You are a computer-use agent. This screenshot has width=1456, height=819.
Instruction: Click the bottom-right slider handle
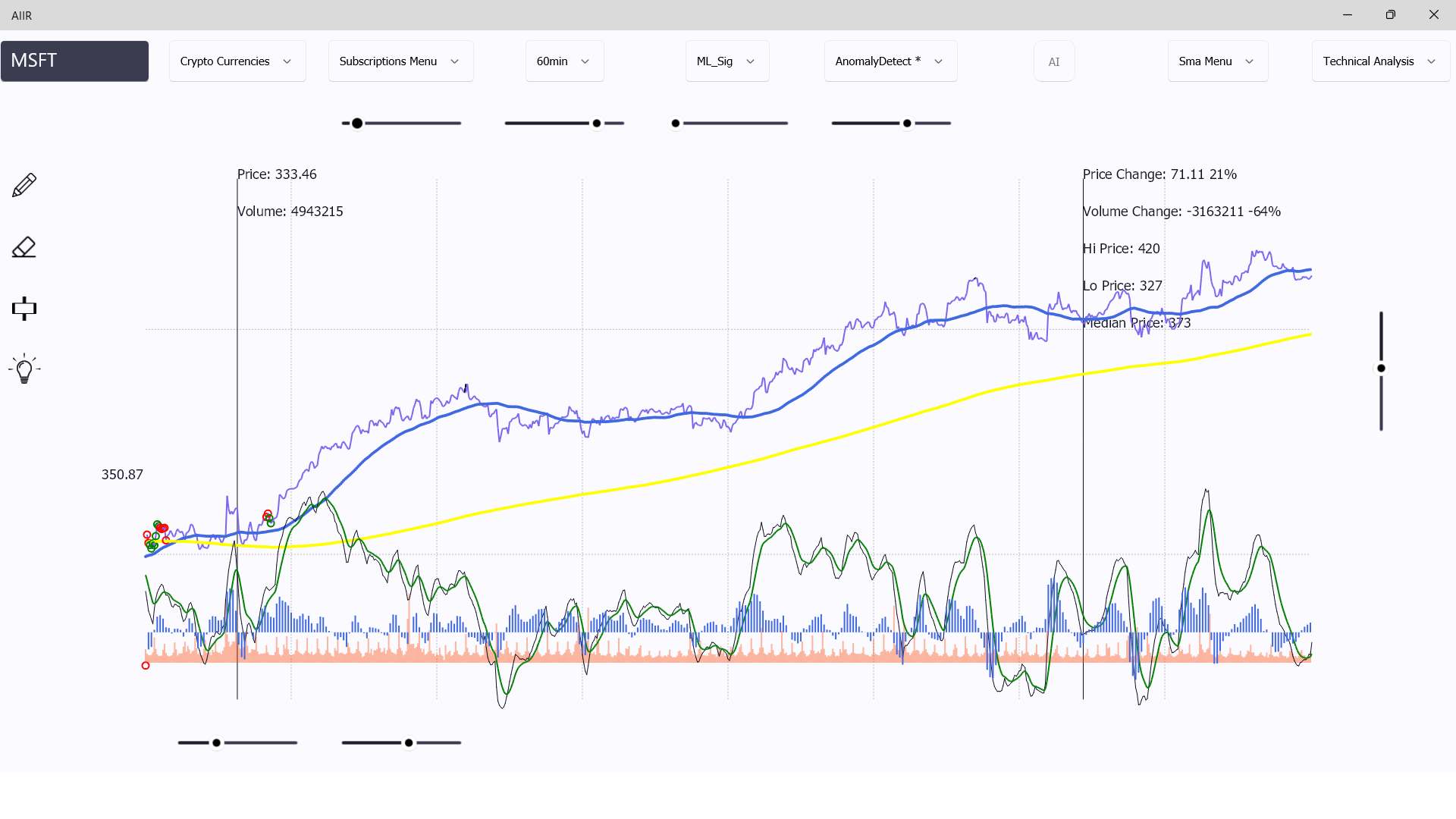(x=409, y=742)
